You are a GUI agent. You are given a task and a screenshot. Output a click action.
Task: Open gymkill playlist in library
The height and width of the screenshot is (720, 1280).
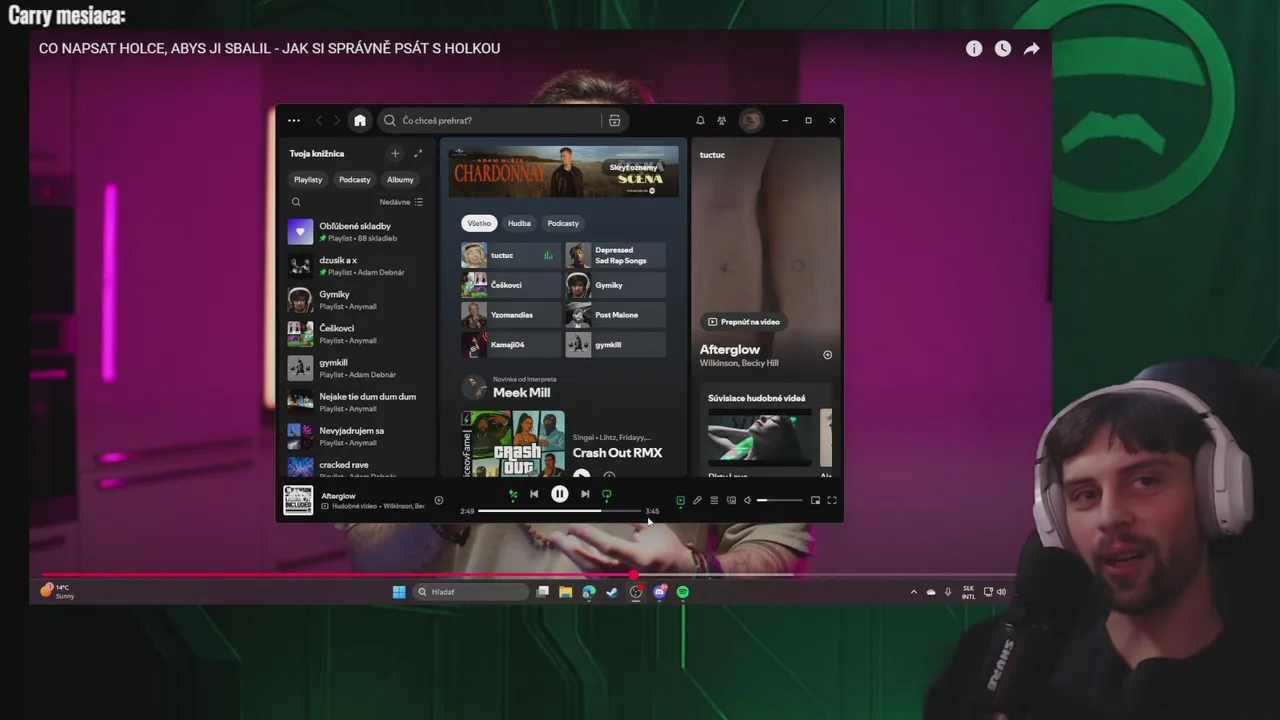pyautogui.click(x=357, y=368)
